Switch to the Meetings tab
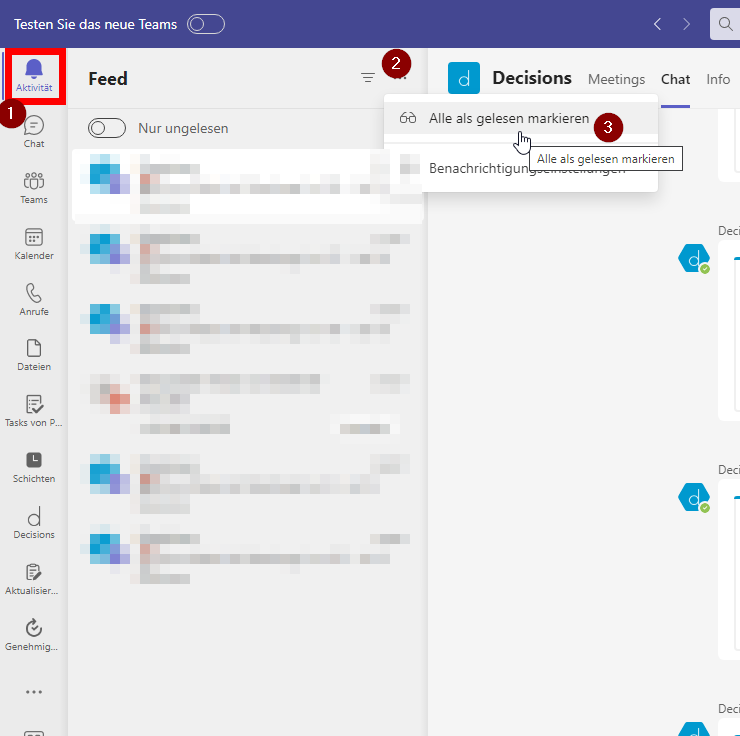The image size is (740, 736). point(616,79)
